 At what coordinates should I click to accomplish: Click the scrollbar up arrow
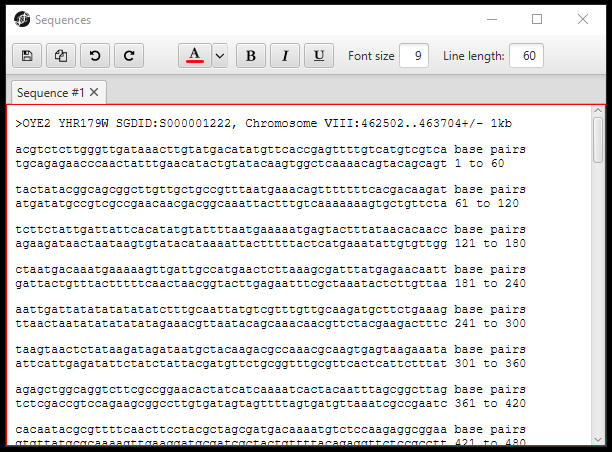(x=598, y=111)
